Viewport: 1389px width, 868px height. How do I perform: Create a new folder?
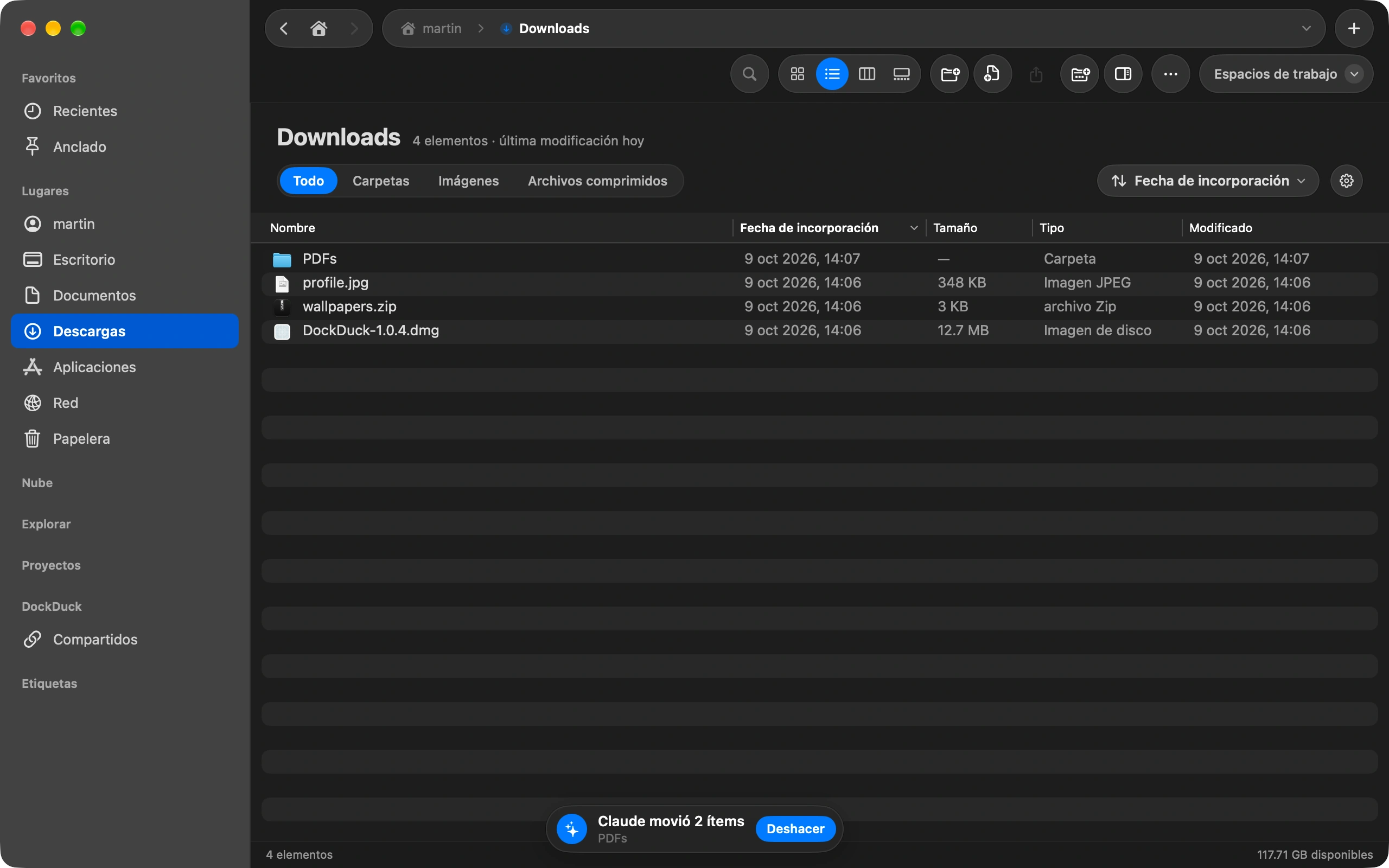950,74
